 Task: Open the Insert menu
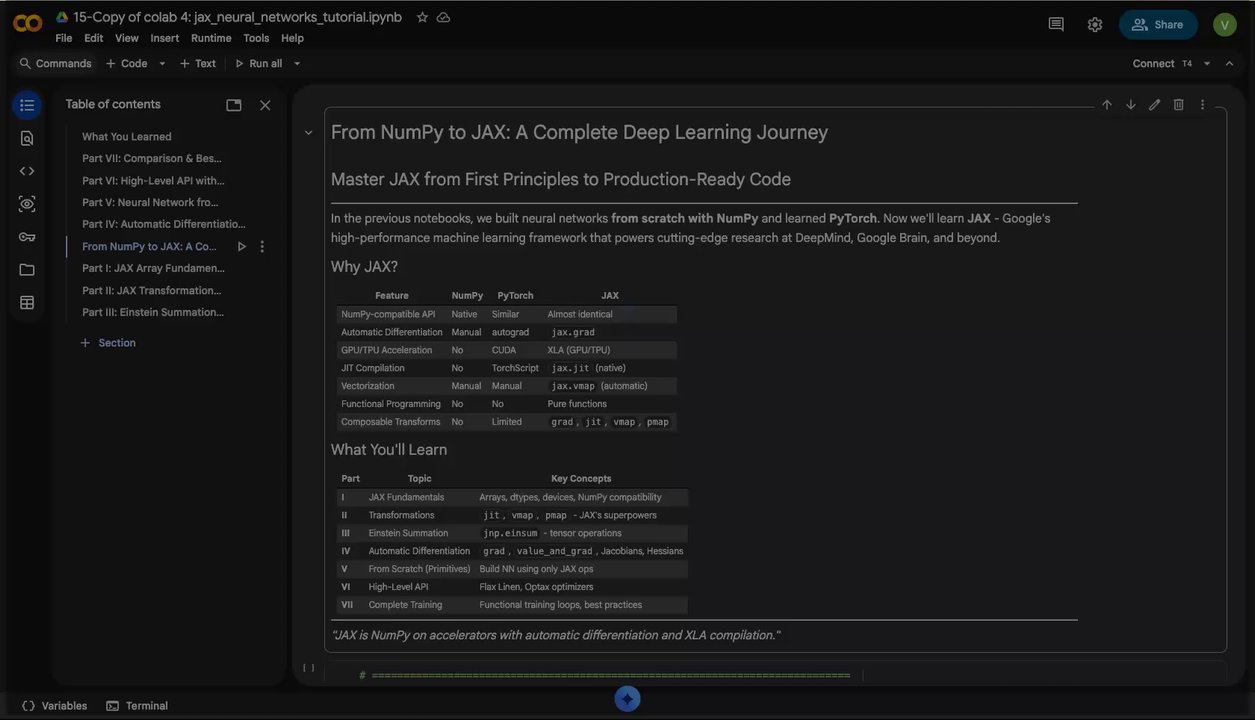click(x=165, y=38)
